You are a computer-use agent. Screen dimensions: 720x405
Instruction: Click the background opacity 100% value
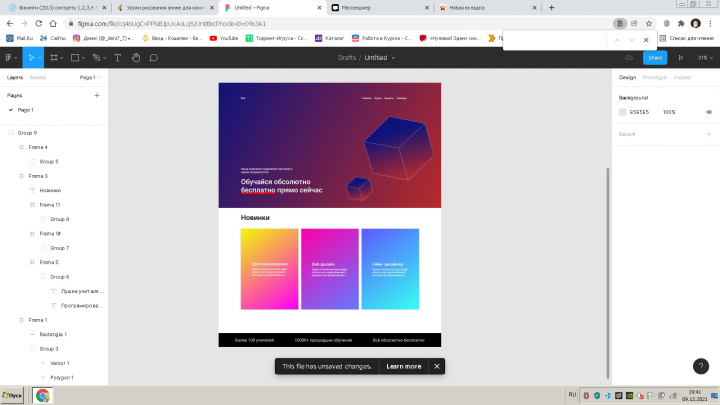click(669, 112)
